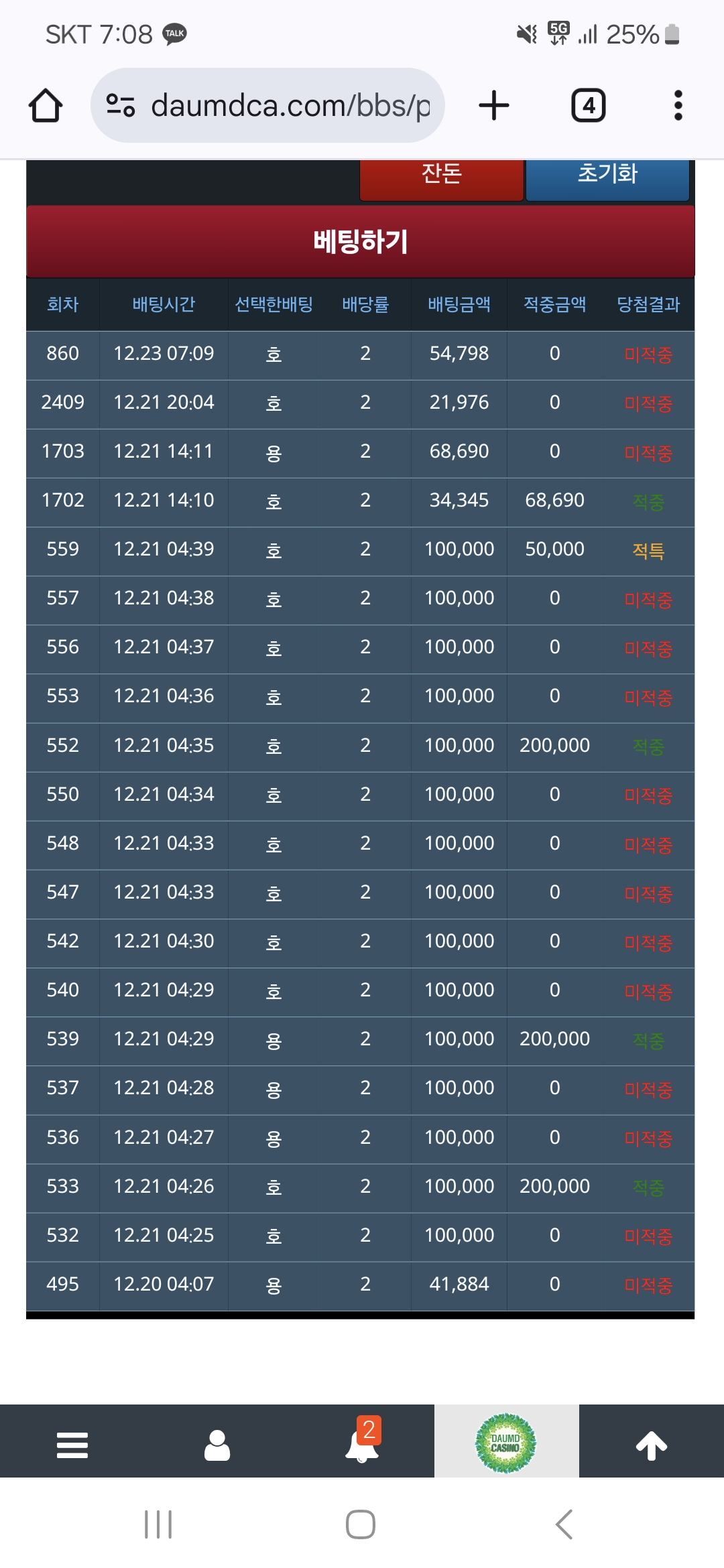Viewport: 724px width, 1568px height.
Task: Select the 회차 column header
Action: click(x=63, y=304)
